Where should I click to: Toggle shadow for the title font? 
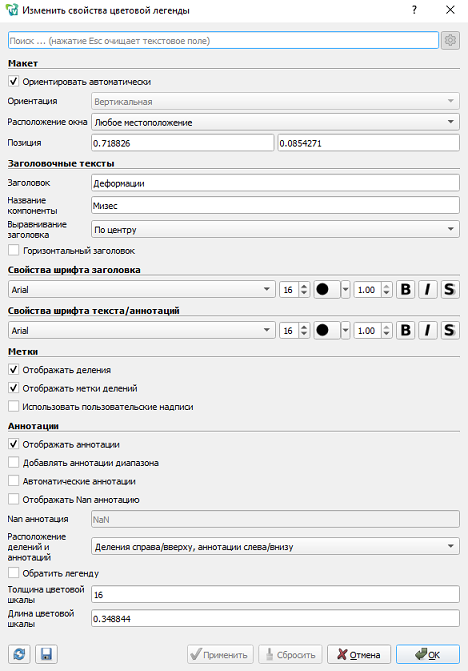pos(450,290)
